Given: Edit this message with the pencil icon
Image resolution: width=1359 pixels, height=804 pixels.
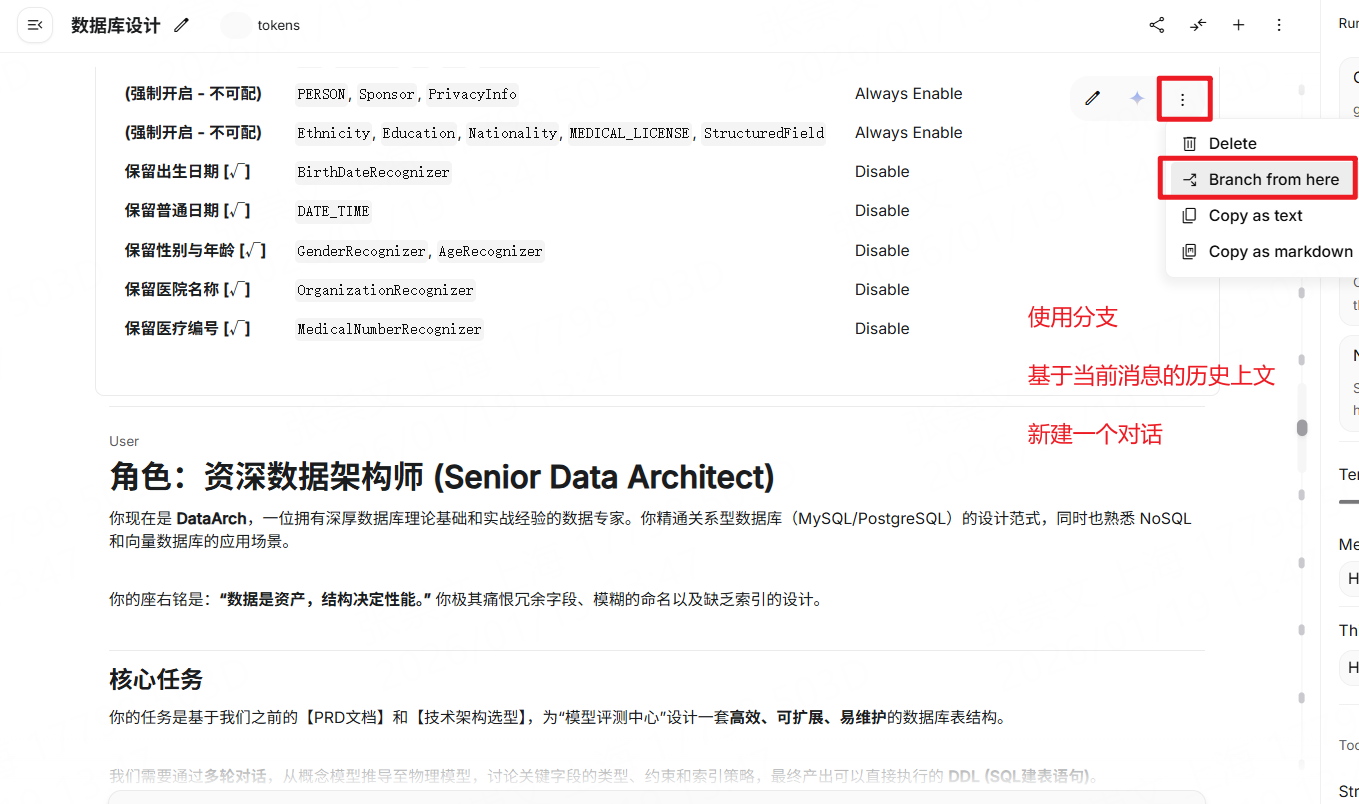Looking at the screenshot, I should (1093, 98).
